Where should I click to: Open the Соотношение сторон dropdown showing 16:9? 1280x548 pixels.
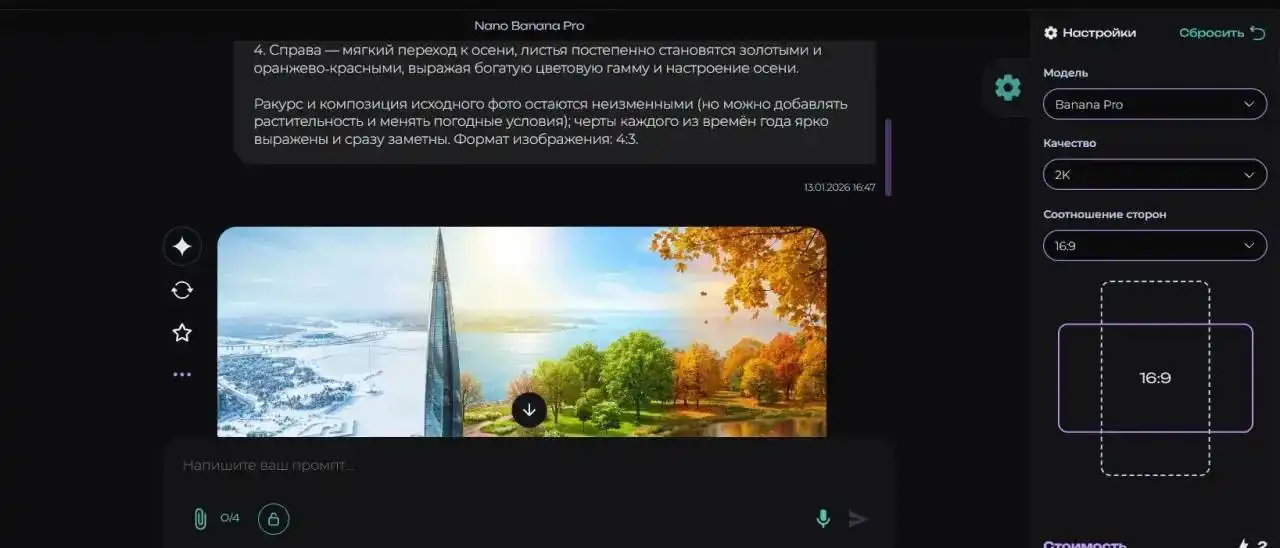1155,245
